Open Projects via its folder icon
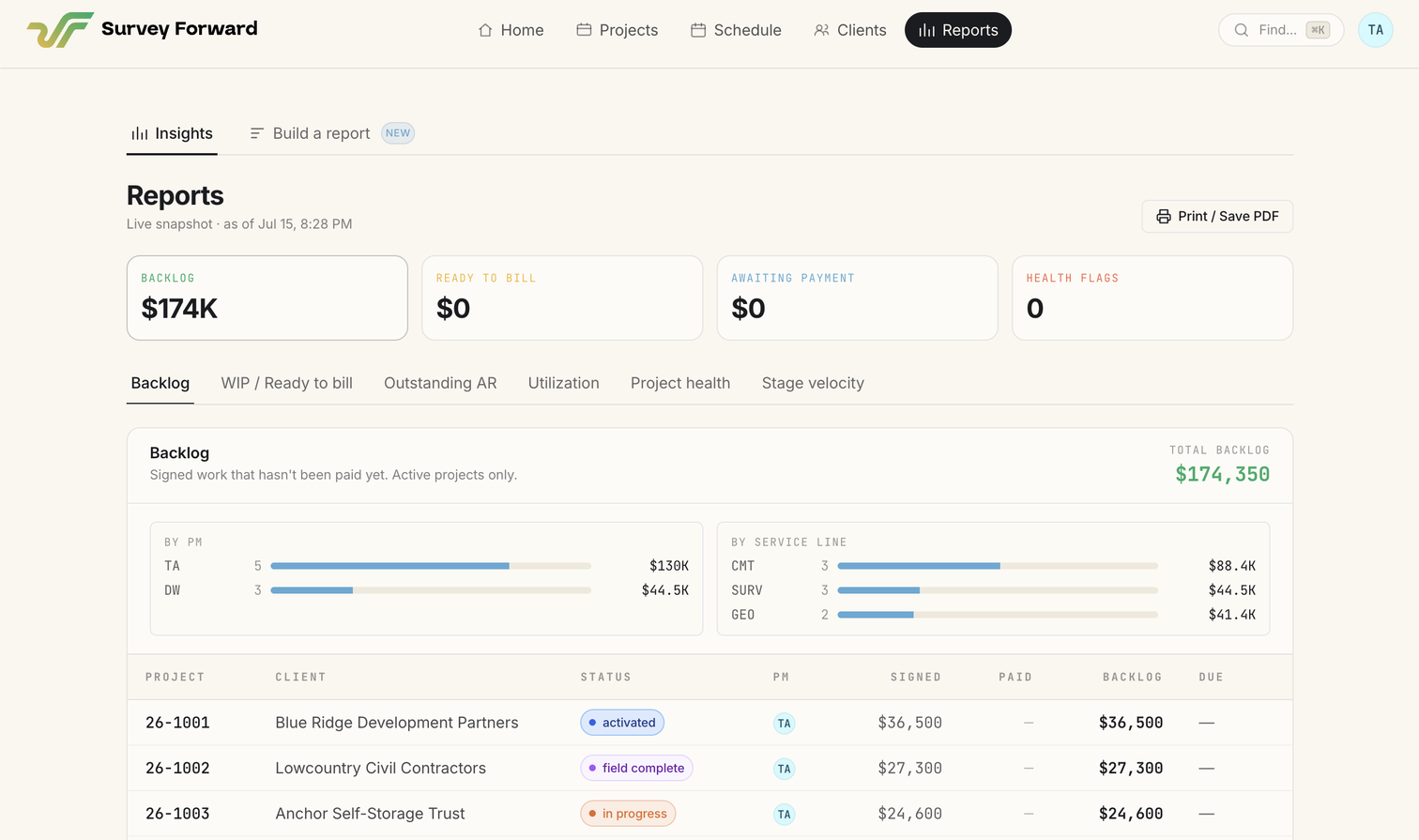 click(584, 30)
